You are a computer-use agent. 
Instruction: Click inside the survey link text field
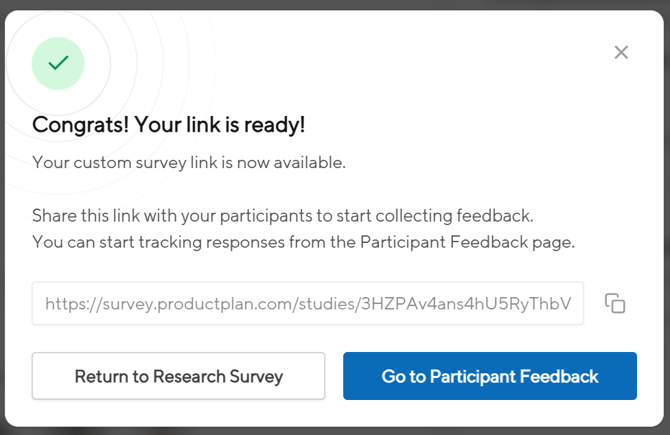[x=308, y=303]
